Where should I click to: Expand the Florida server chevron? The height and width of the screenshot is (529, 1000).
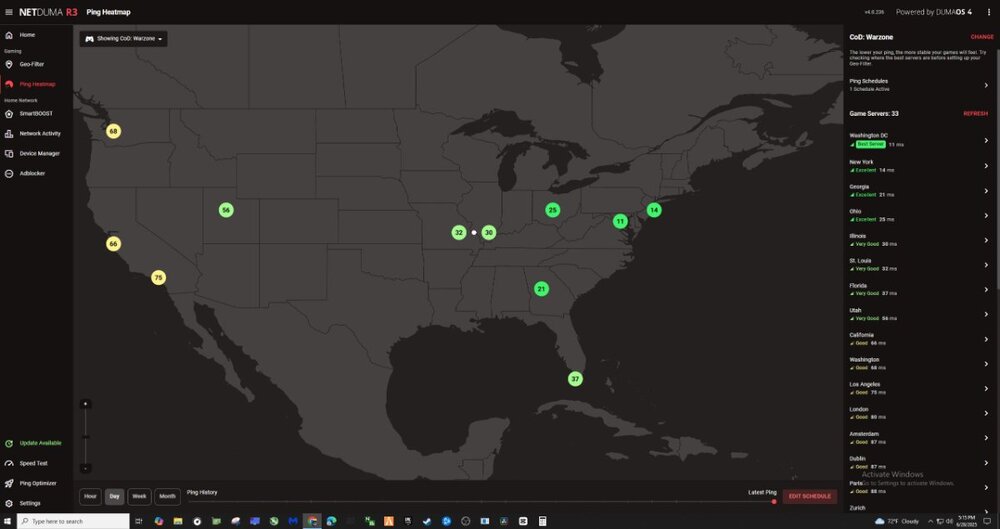point(986,290)
